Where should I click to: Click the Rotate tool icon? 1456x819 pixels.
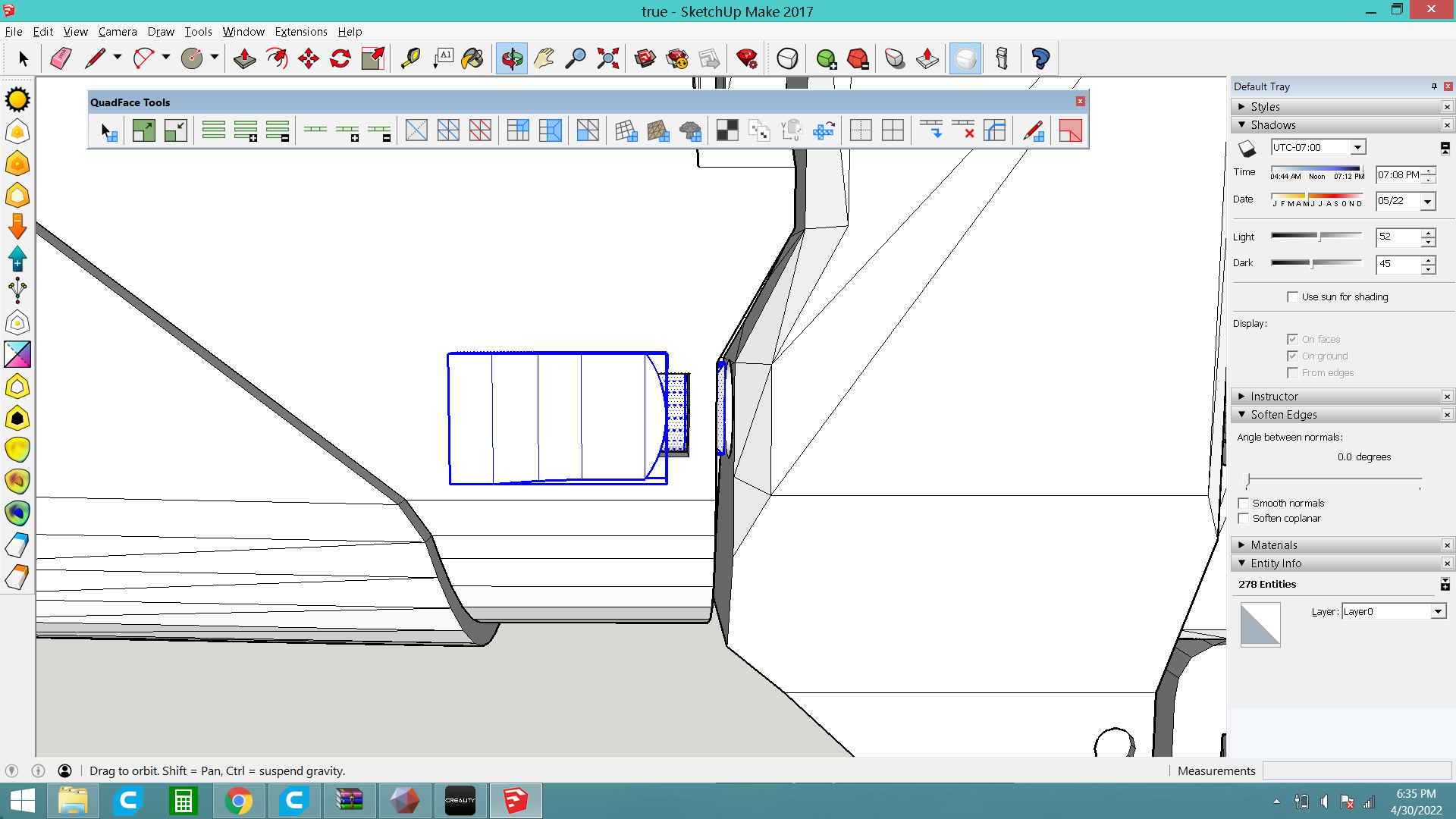[x=340, y=58]
